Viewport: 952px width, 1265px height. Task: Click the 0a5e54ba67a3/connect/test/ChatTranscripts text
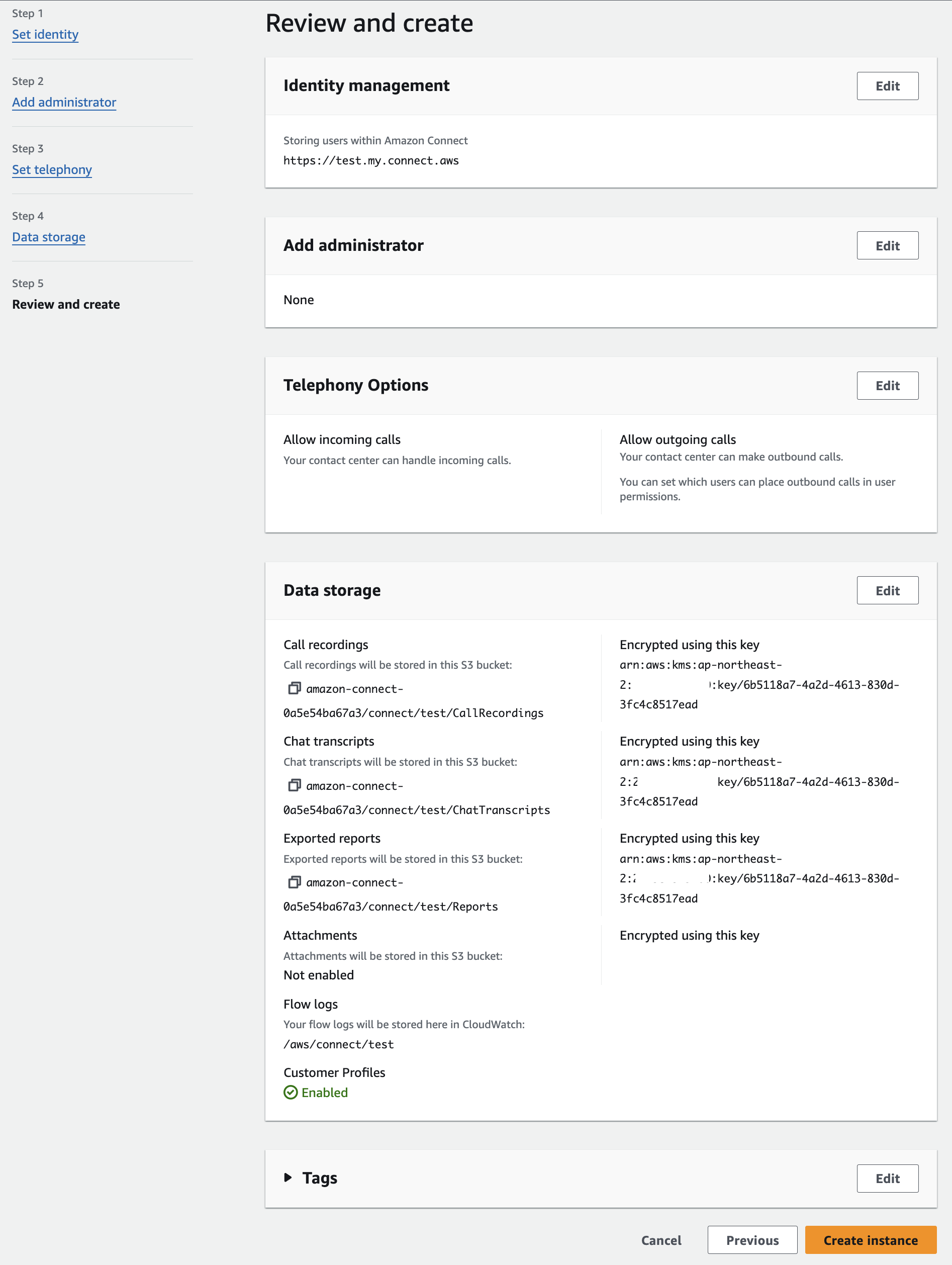pos(417,810)
